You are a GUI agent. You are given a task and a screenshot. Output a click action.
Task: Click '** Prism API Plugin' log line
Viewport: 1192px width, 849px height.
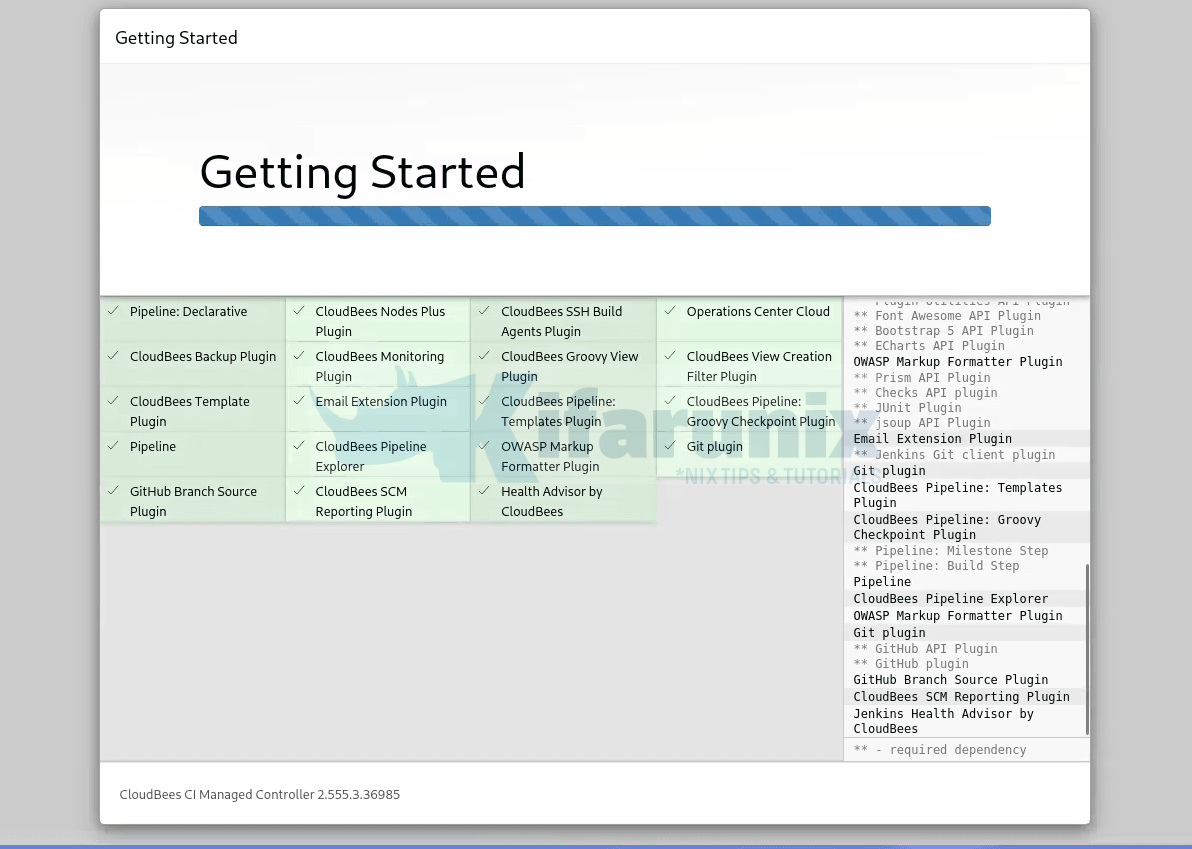coord(921,378)
